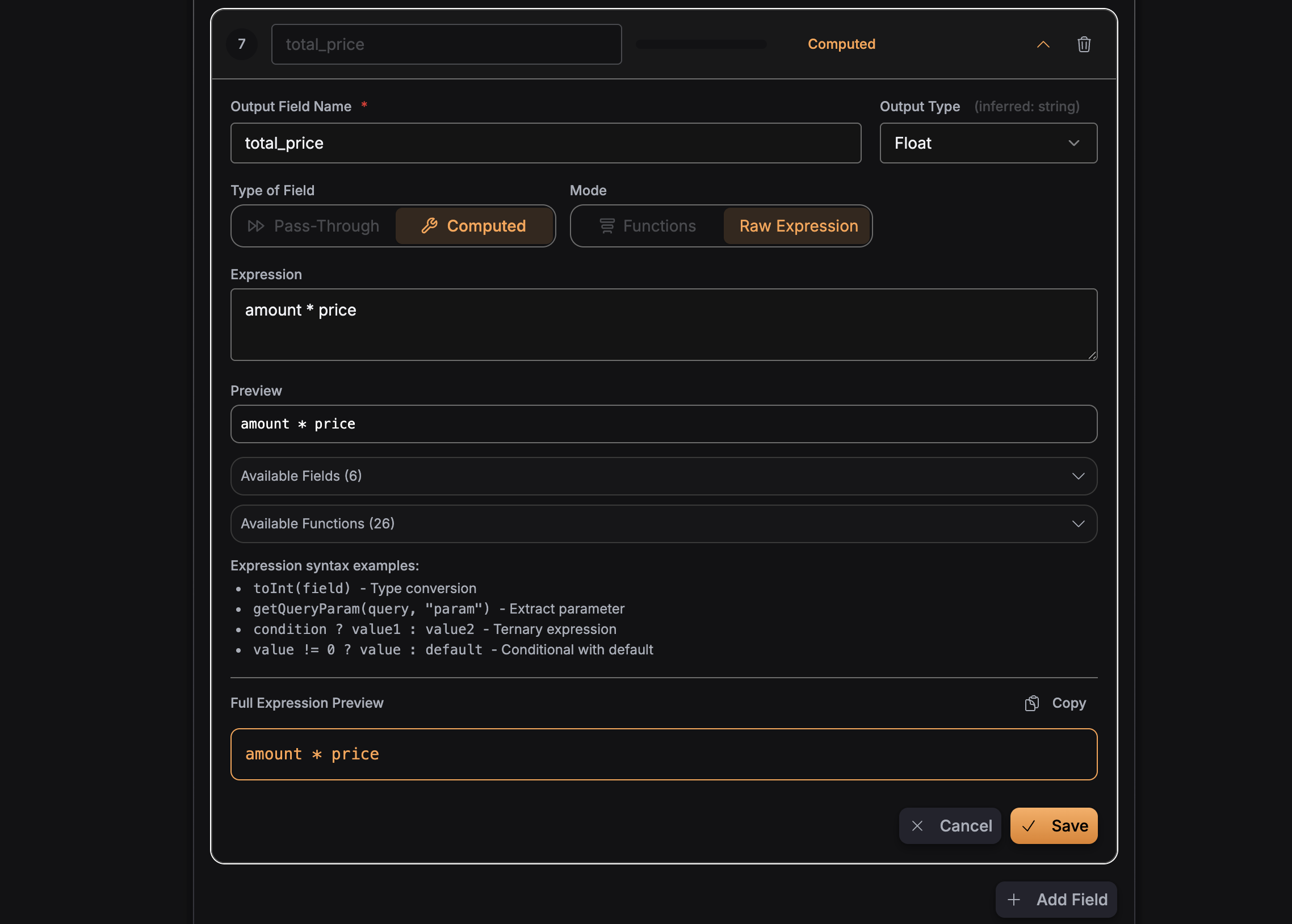Click the header total_price name field
Screen dimensions: 1292x924
point(446,44)
